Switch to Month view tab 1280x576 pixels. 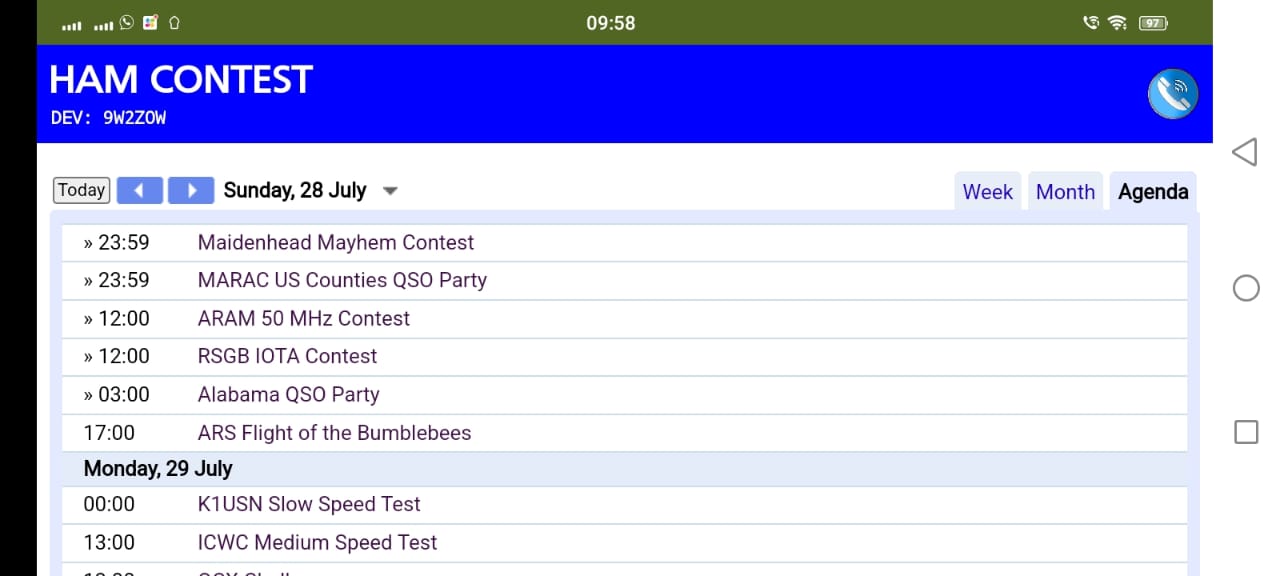coord(1065,192)
